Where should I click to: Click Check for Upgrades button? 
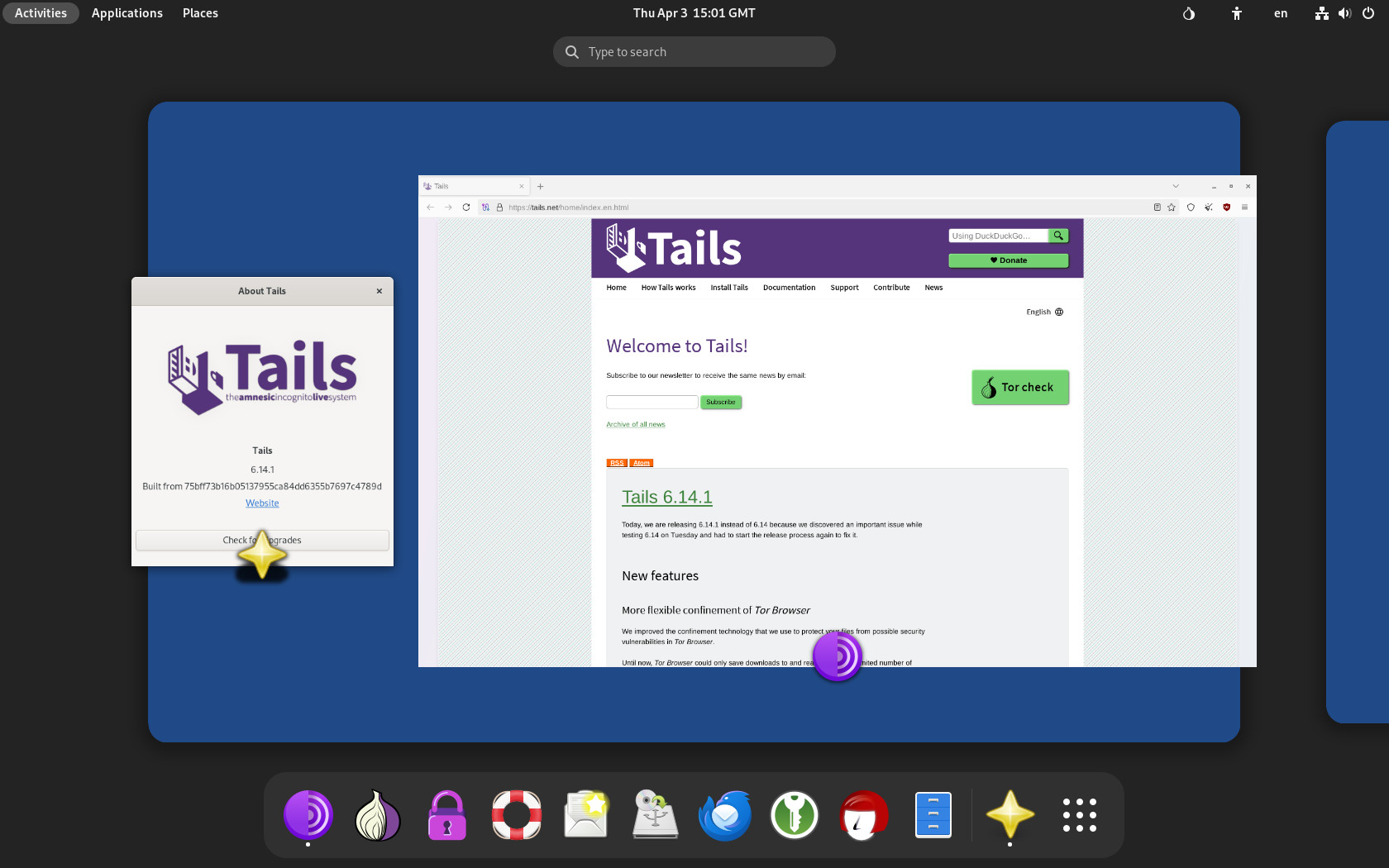(x=262, y=541)
